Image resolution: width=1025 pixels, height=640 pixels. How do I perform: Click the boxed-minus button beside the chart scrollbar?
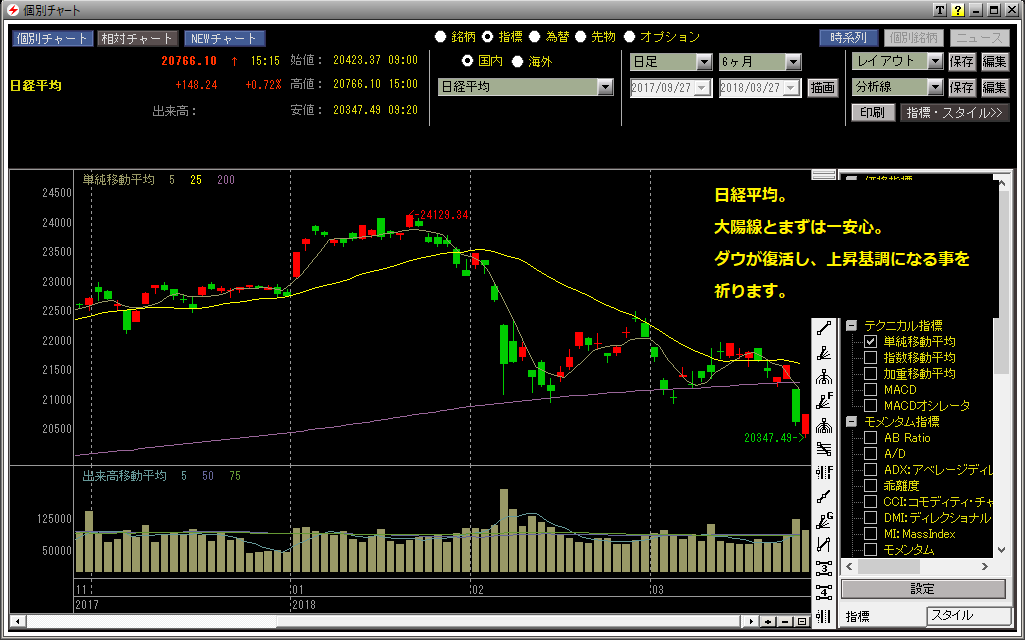801,621
